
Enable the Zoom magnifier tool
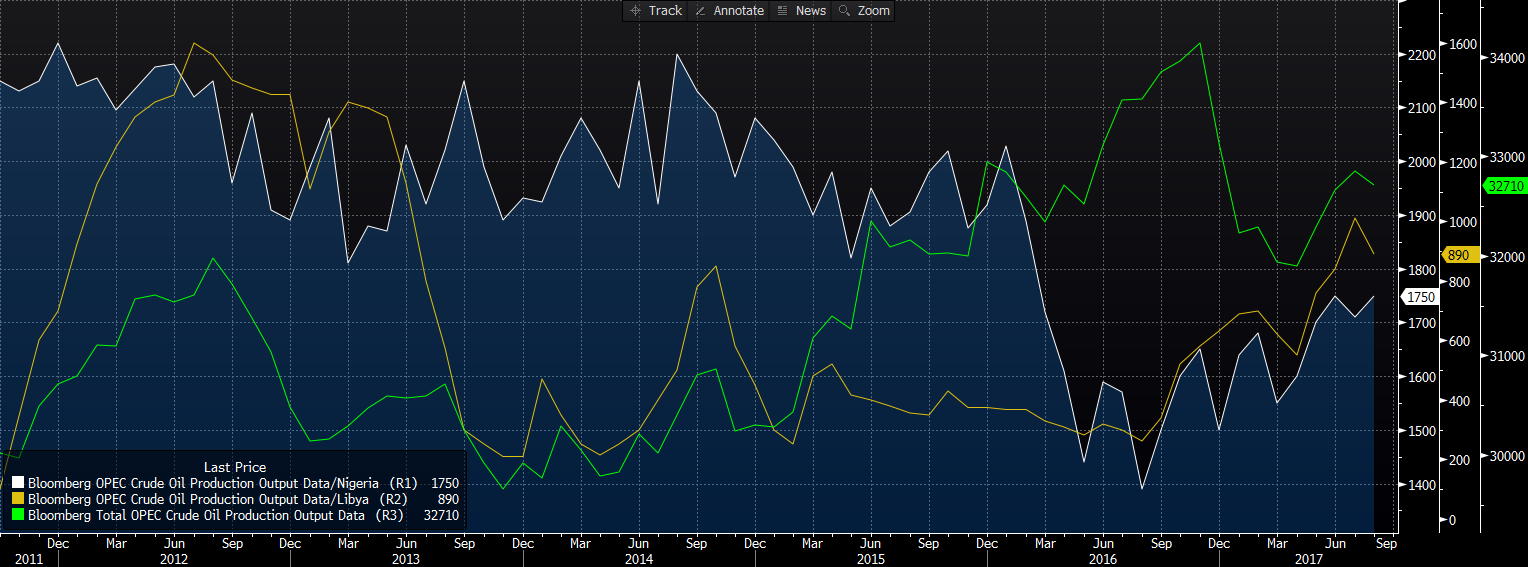(x=864, y=11)
